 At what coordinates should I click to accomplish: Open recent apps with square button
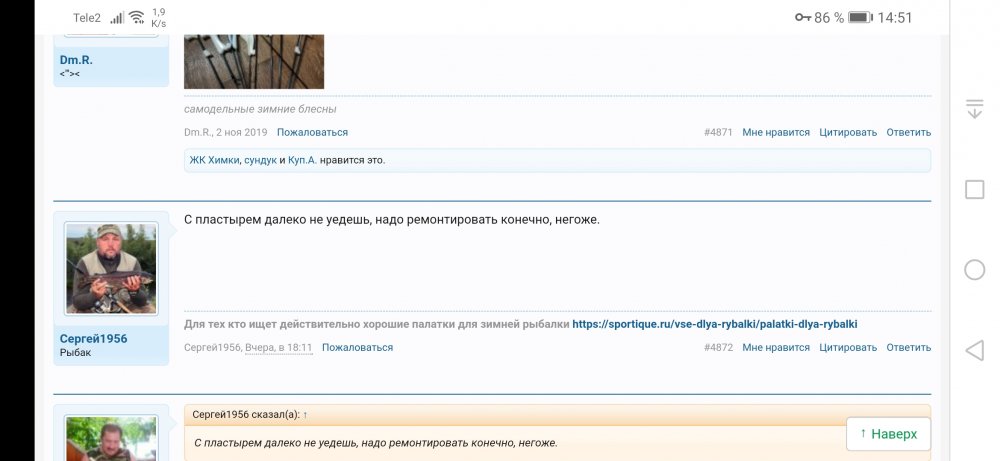coord(974,190)
